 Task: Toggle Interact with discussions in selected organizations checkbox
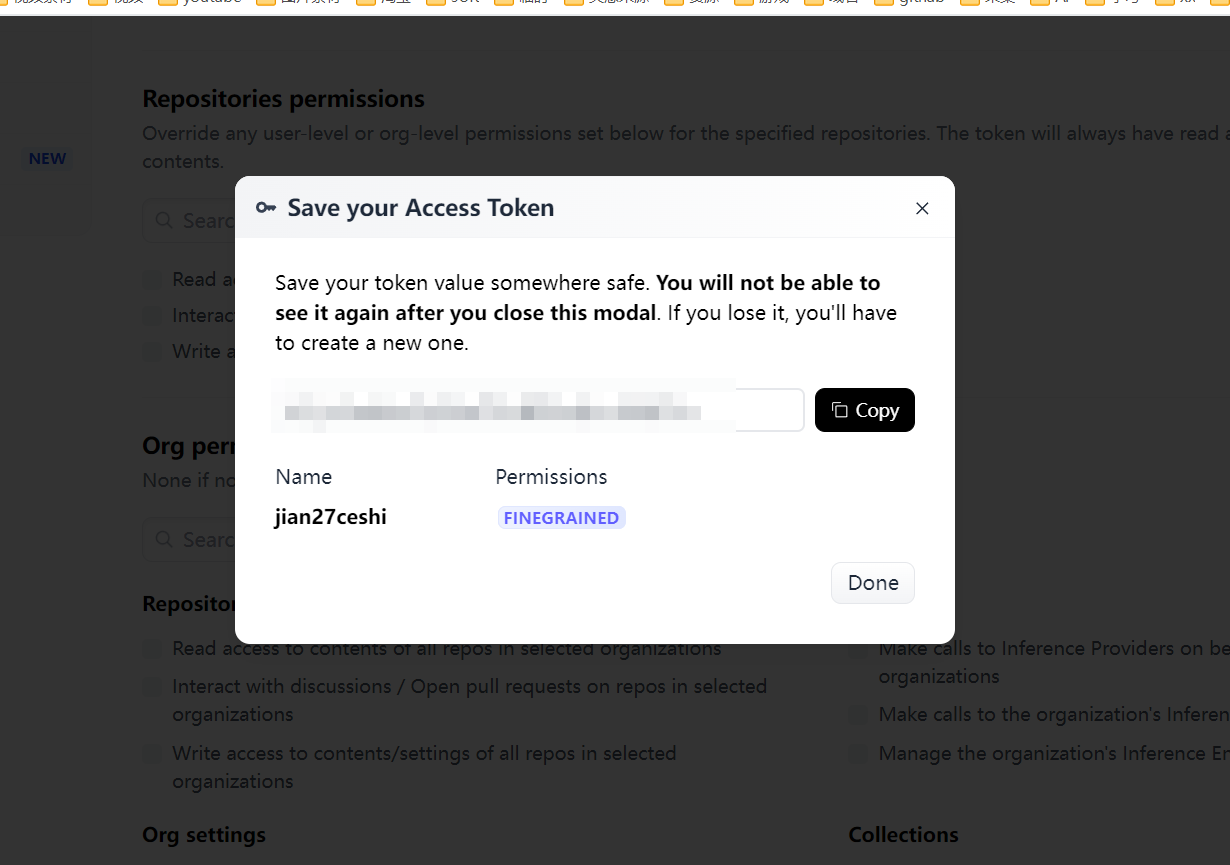click(152, 687)
